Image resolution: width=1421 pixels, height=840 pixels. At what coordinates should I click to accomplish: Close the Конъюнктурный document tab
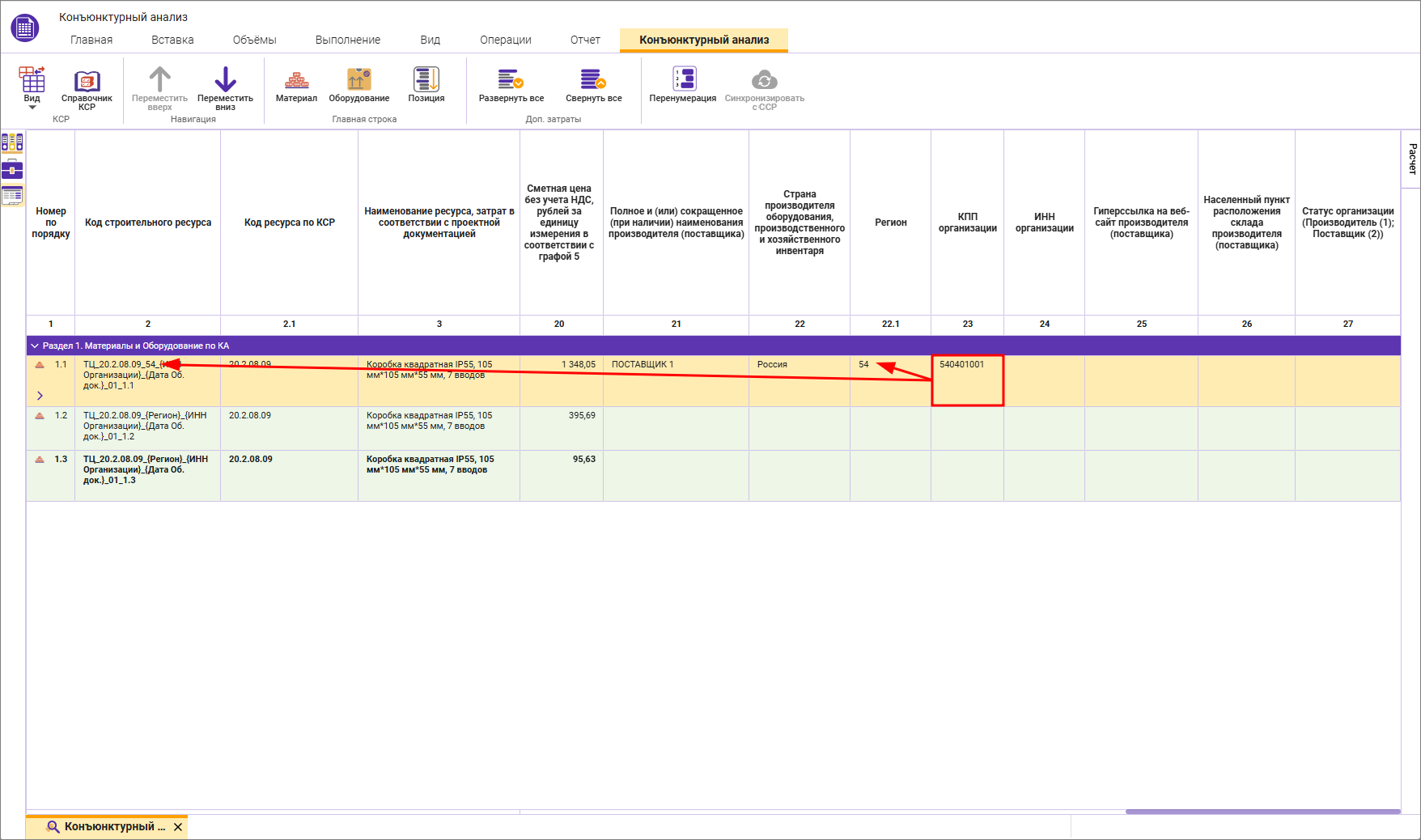(x=178, y=827)
